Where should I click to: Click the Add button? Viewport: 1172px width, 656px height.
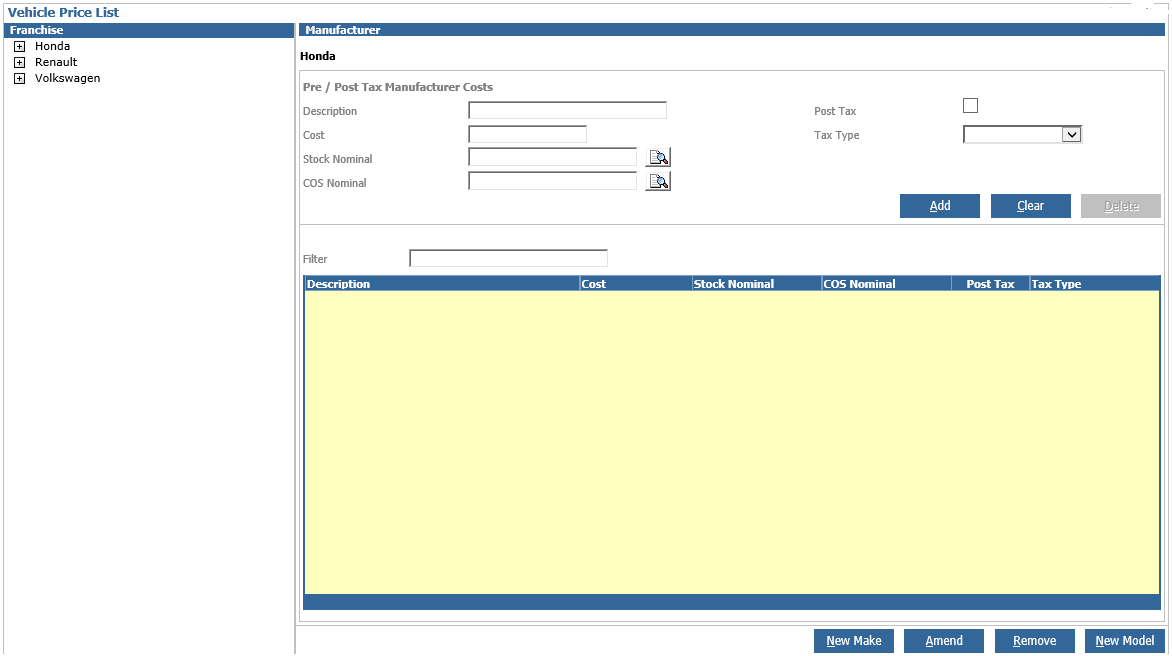pos(940,206)
